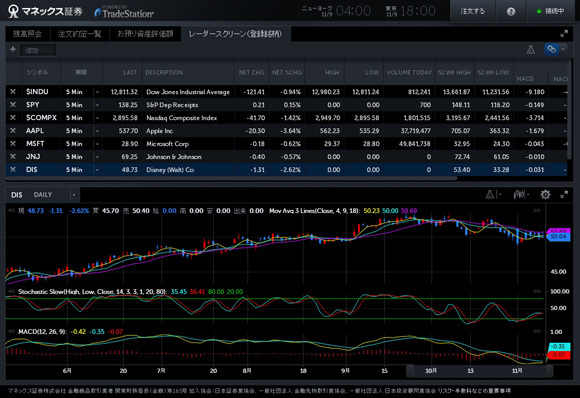Open interval dropdown for MSFT row

coord(97,144)
